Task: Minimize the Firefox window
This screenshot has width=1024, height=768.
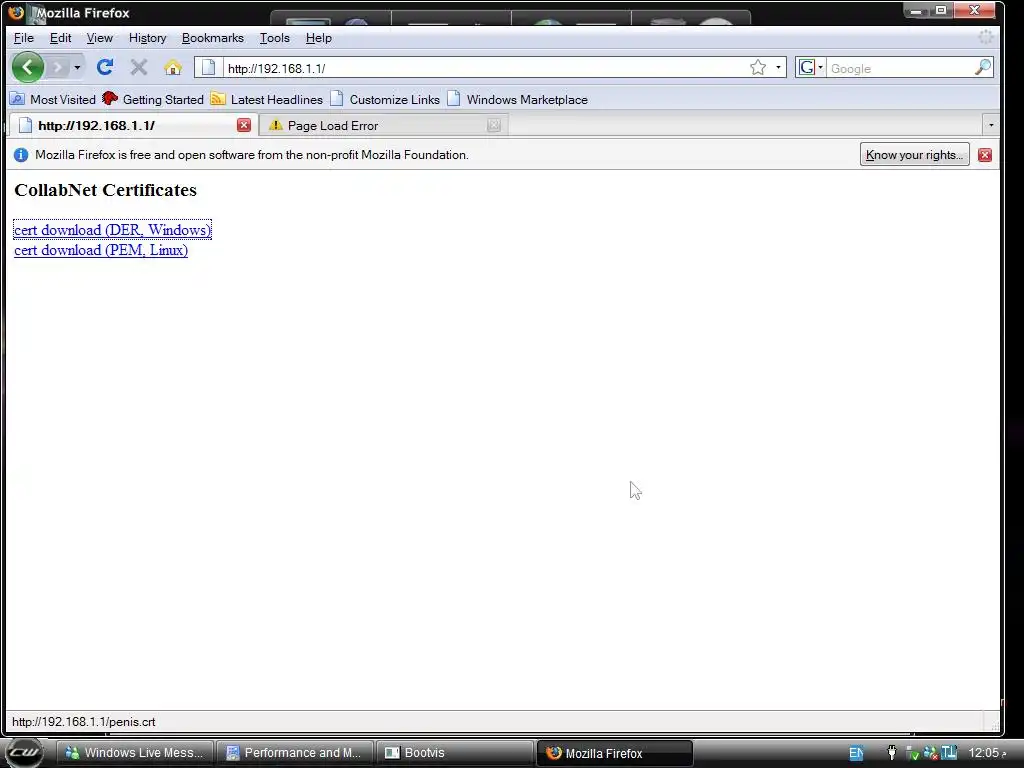Action: click(x=916, y=10)
